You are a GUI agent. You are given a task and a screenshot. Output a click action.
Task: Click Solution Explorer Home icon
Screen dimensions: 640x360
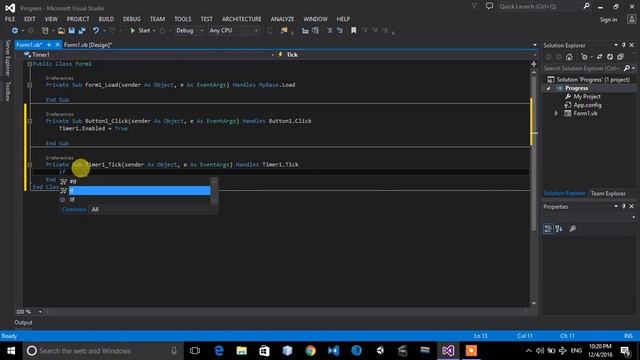(x=569, y=57)
